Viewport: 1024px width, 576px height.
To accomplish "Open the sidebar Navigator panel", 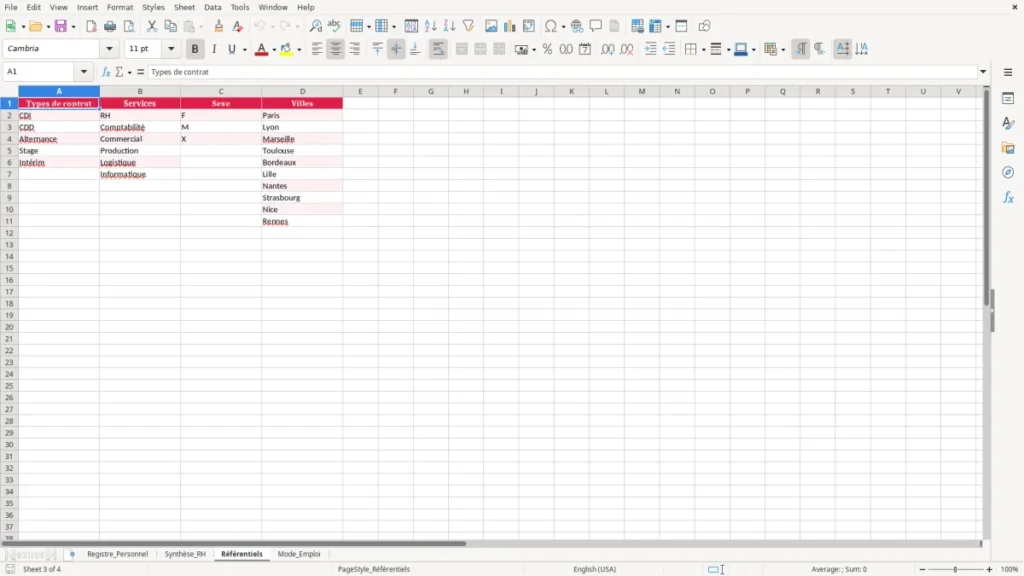I will 1008,172.
